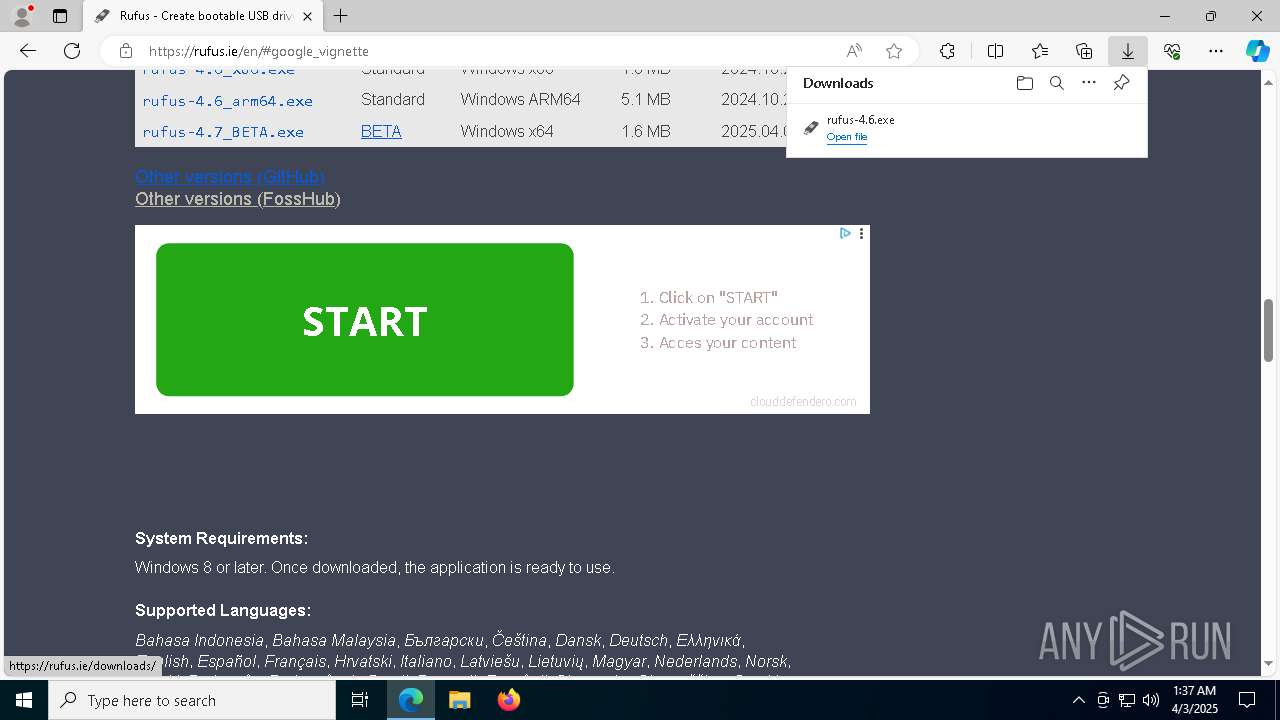Click the Edge profile avatar icon

click(22, 15)
